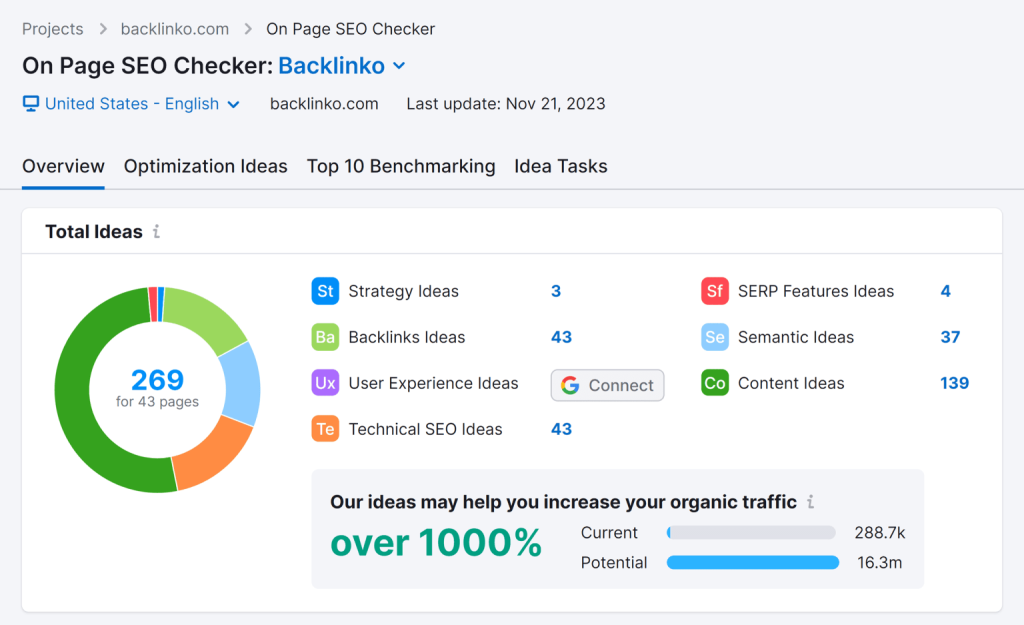Screen dimensions: 1024x625
Task: Click the Potential traffic progress bar
Action: point(752,563)
